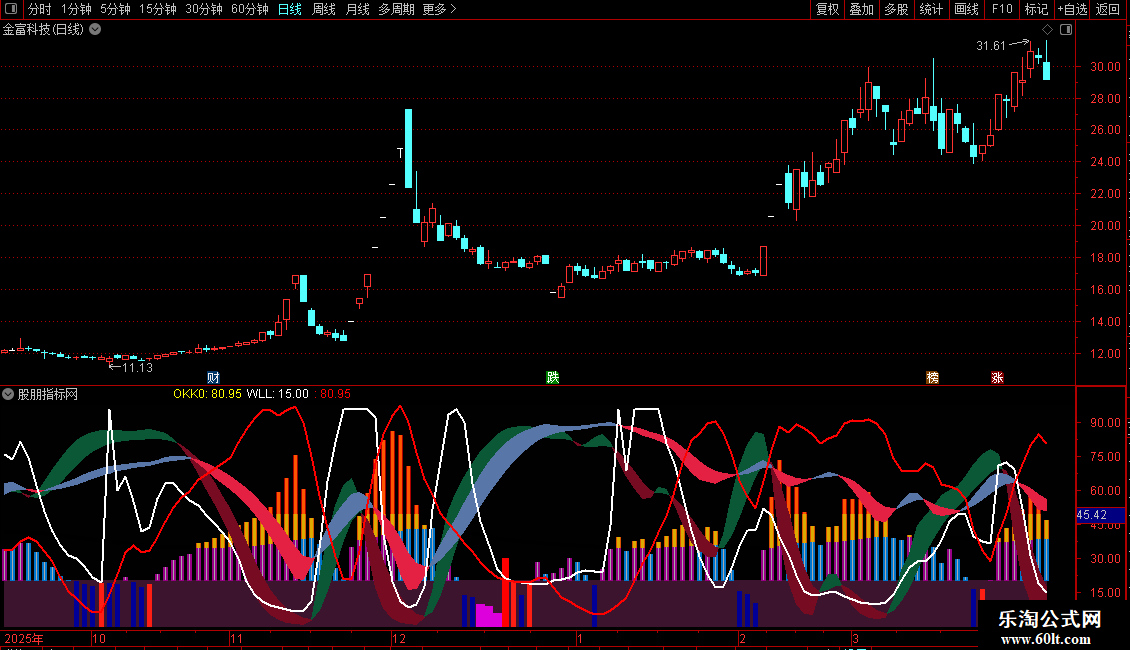Click the 30.00 price axis label
The width and height of the screenshot is (1130, 650).
coord(1105,67)
